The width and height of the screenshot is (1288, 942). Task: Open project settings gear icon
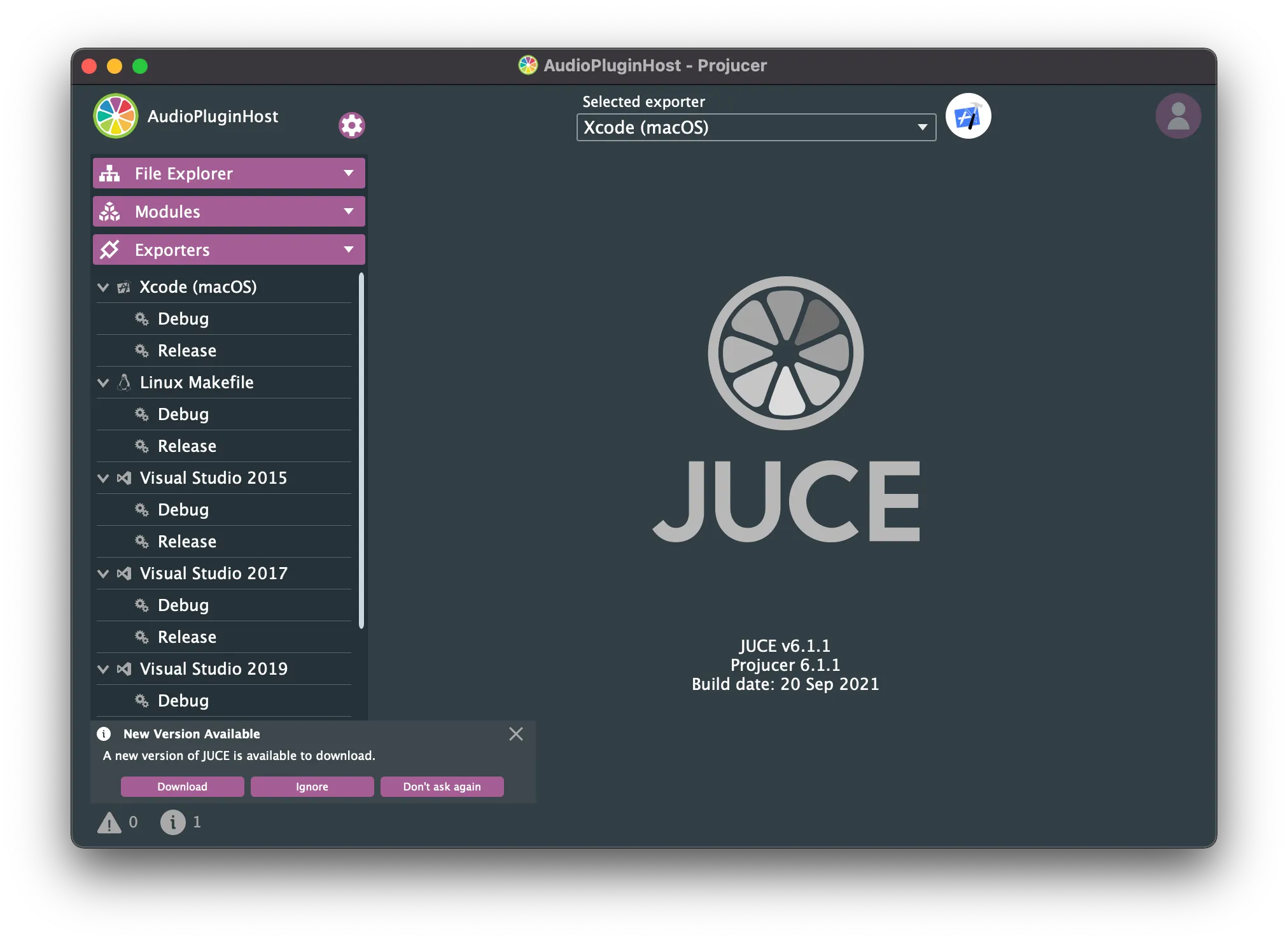tap(352, 125)
